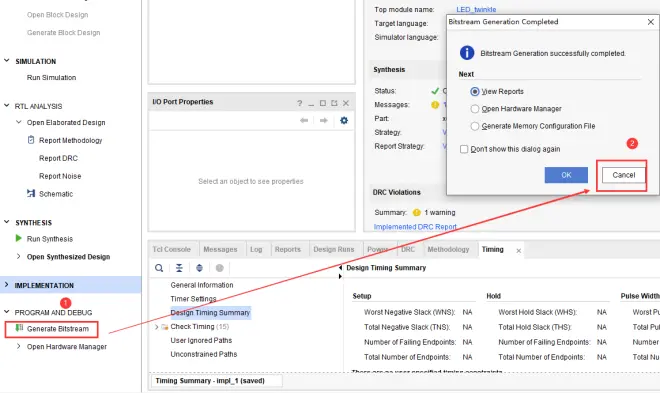Click the Schematic icon in RTL Analysis
The image size is (660, 393).
tap(31, 193)
